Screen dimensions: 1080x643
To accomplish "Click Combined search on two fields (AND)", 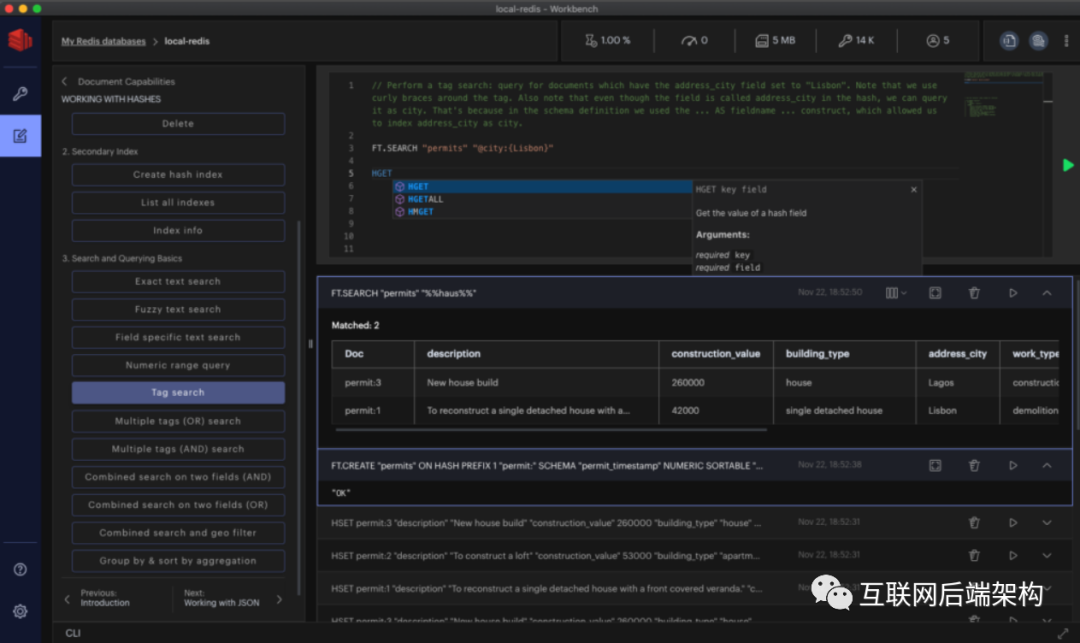I will (178, 477).
